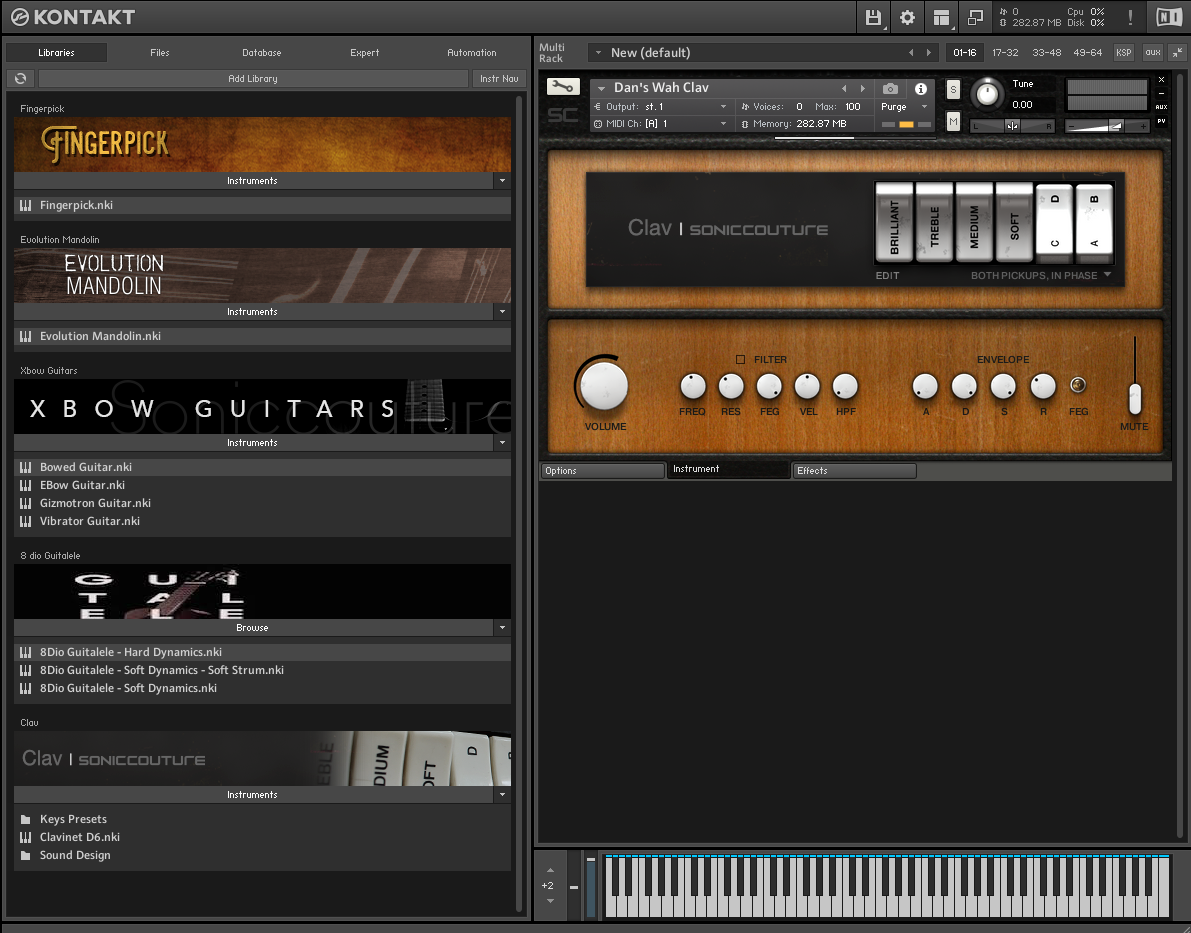The image size is (1191, 933).
Task: Toggle the KSP multi script button
Action: tap(1123, 52)
